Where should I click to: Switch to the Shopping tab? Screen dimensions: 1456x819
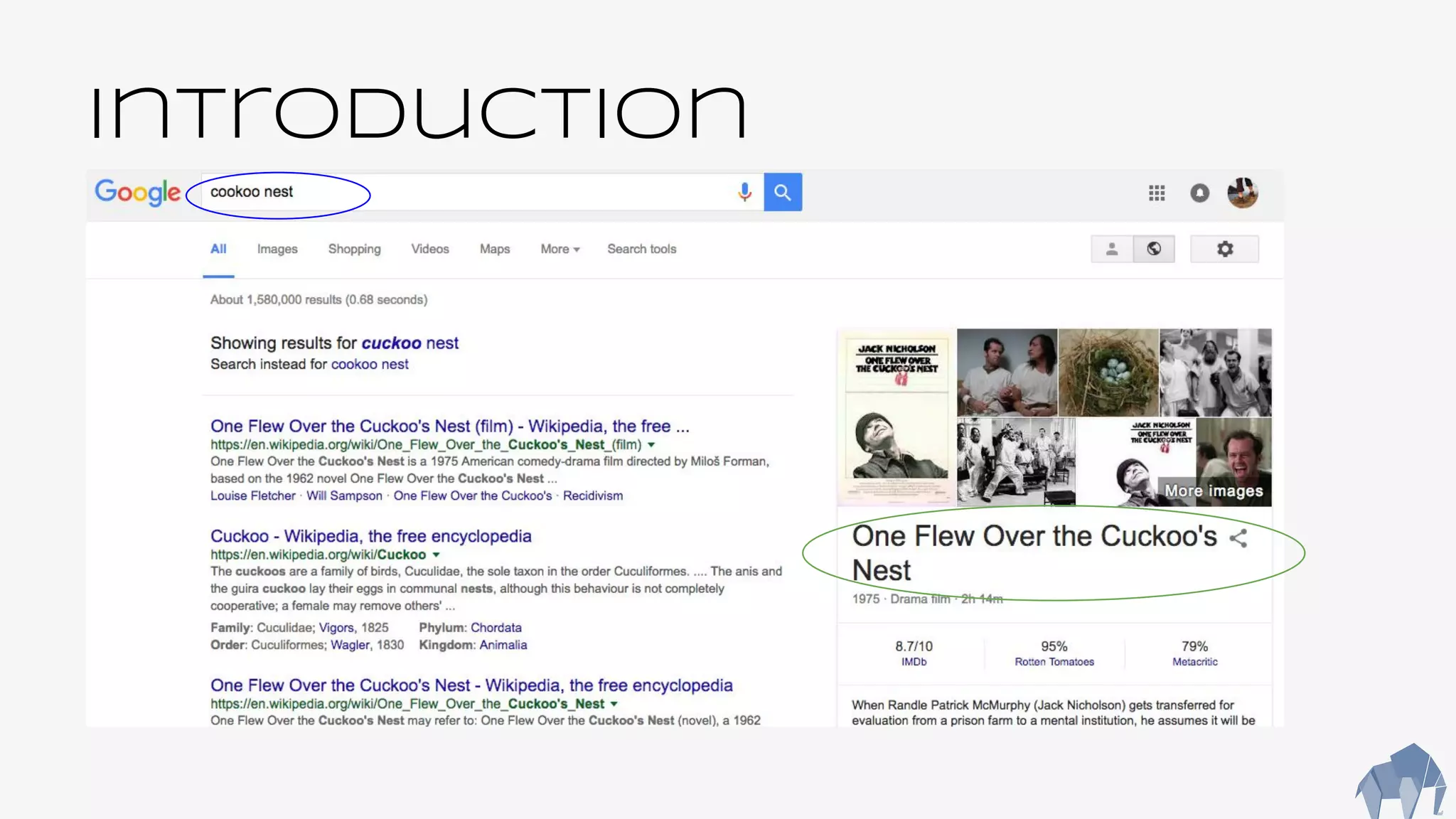tap(354, 249)
